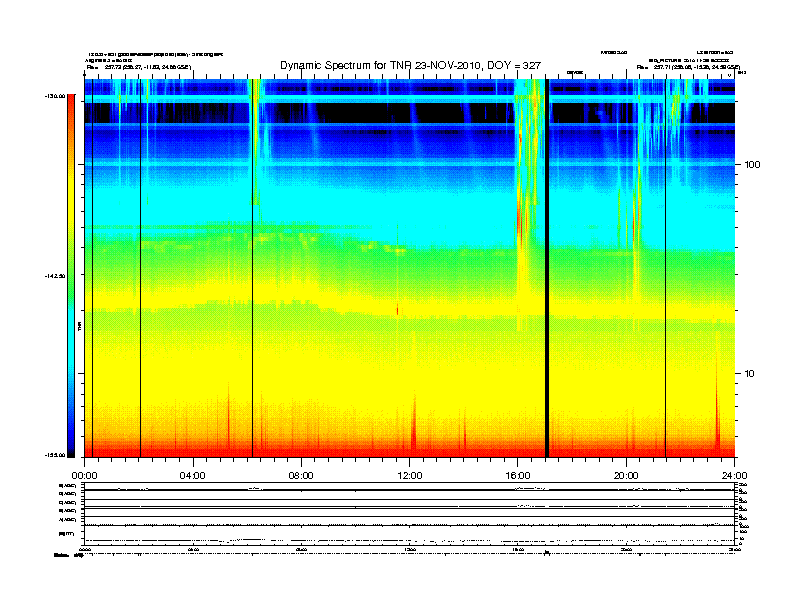Click the "00:00" time axis label
Image resolution: width=792 pixels, height=612 pixels.
84,476
